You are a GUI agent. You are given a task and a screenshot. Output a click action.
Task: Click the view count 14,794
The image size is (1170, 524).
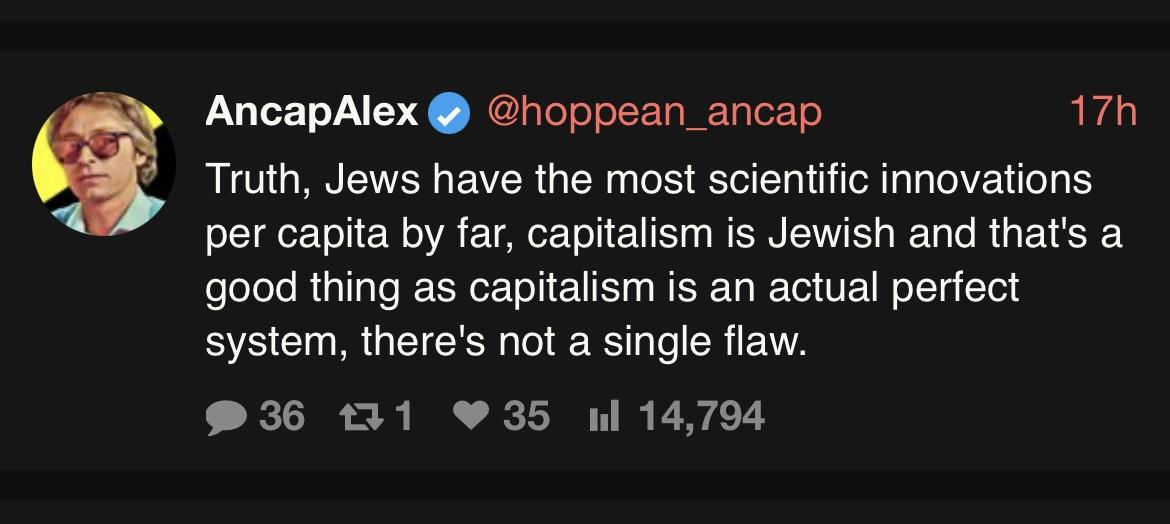click(x=700, y=416)
